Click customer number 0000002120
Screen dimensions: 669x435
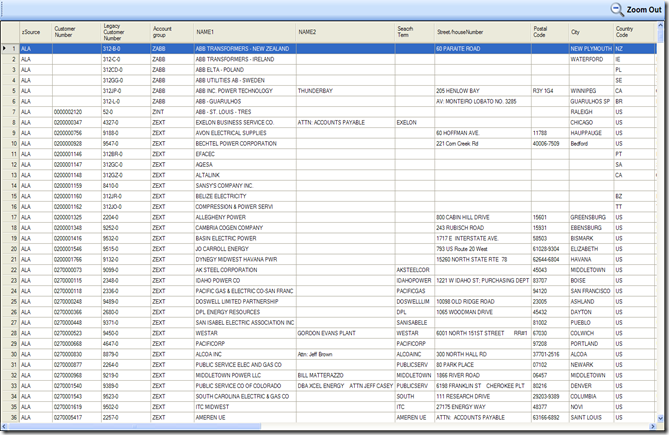(x=77, y=112)
